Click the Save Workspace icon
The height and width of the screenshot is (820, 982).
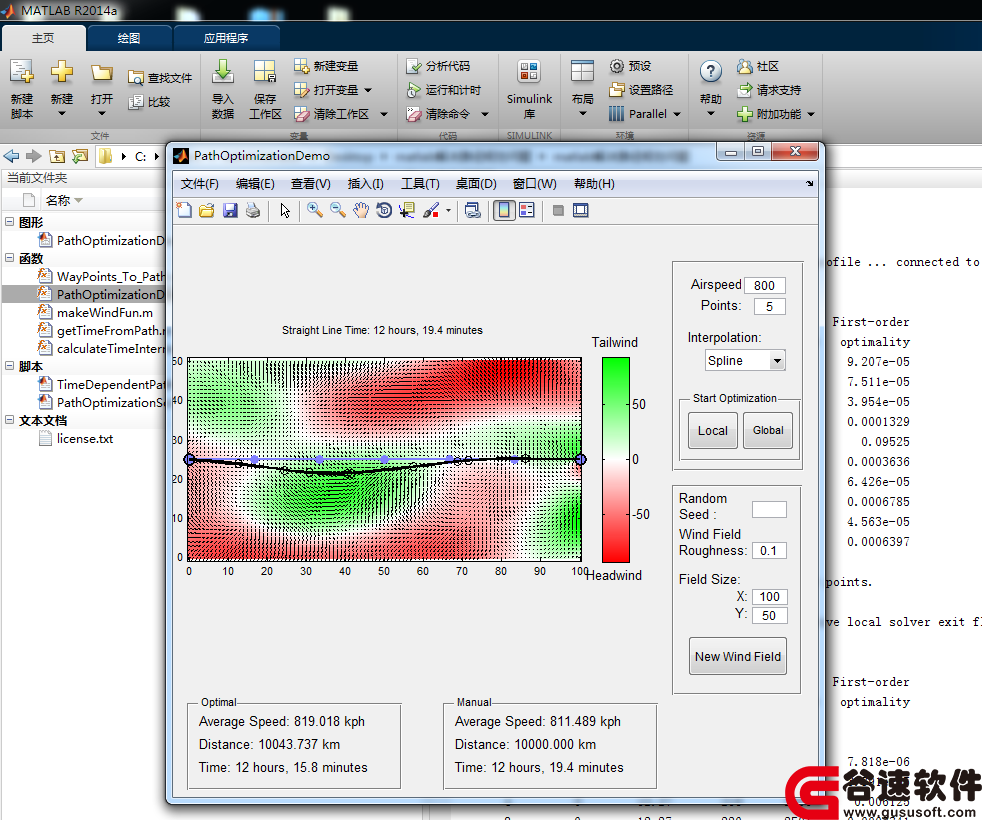tap(265, 73)
